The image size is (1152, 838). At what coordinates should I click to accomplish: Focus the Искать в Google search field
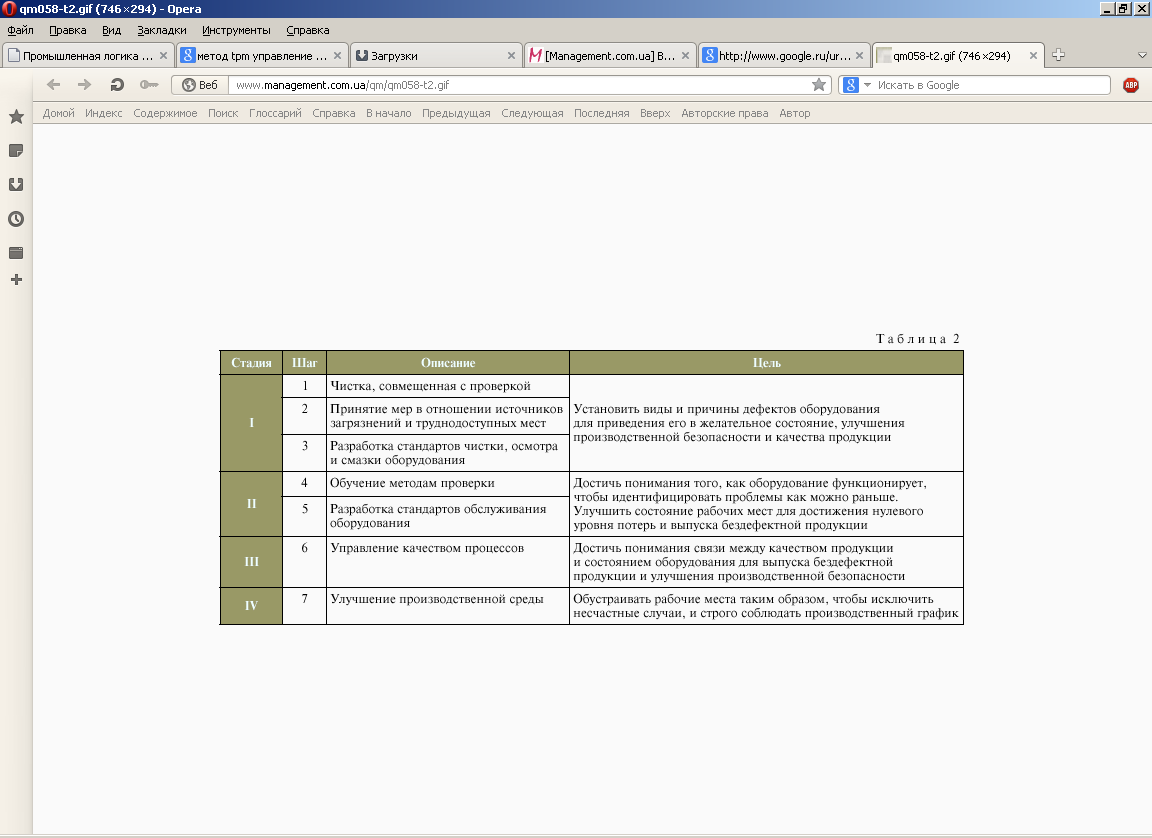[992, 85]
